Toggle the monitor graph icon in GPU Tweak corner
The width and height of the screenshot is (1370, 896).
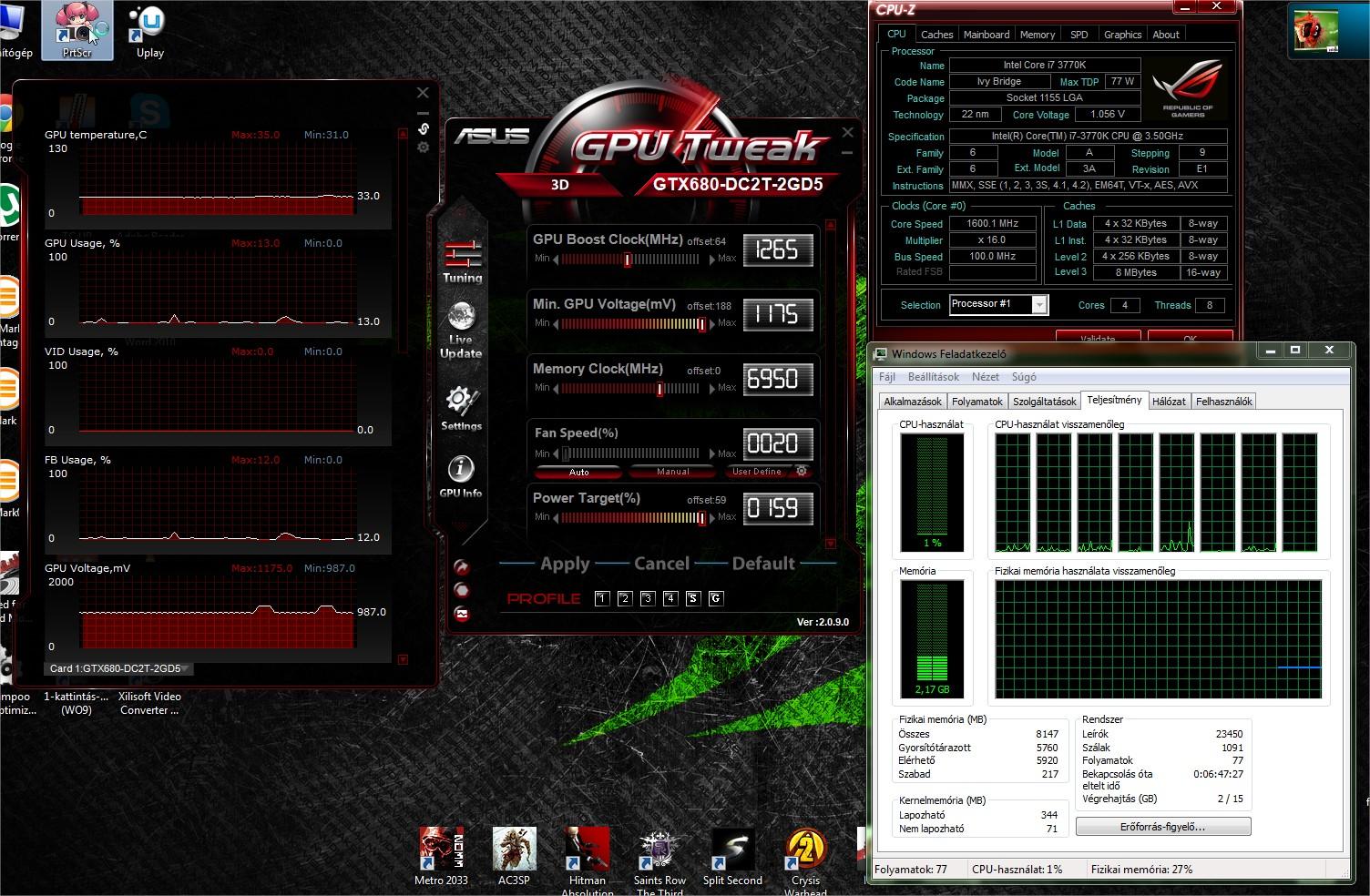tap(462, 614)
